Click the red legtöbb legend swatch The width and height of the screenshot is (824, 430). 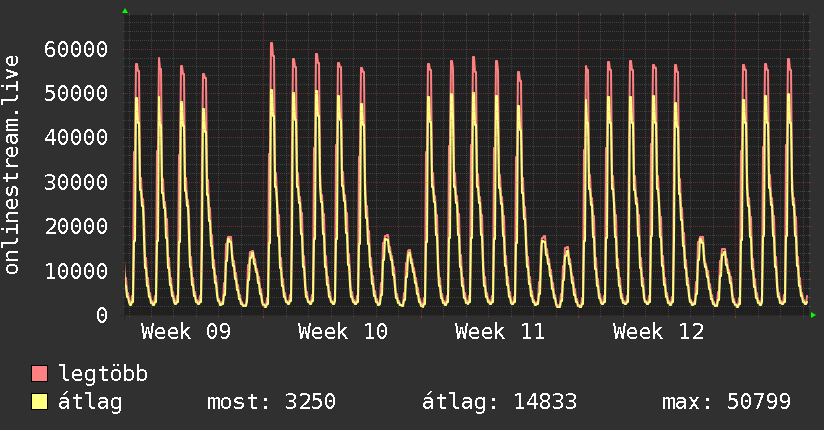[x=40, y=374]
